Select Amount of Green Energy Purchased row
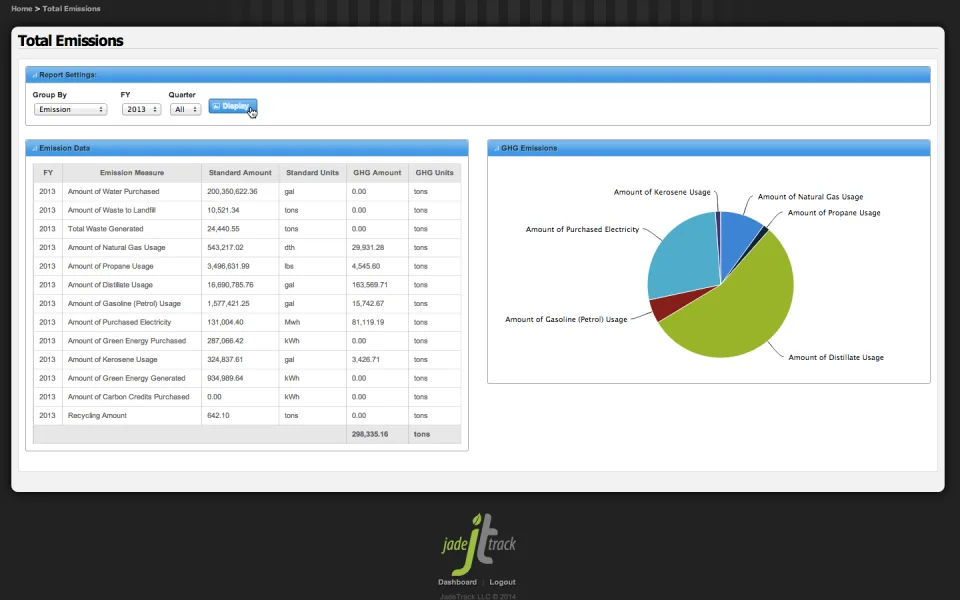960x600 pixels. 247,341
